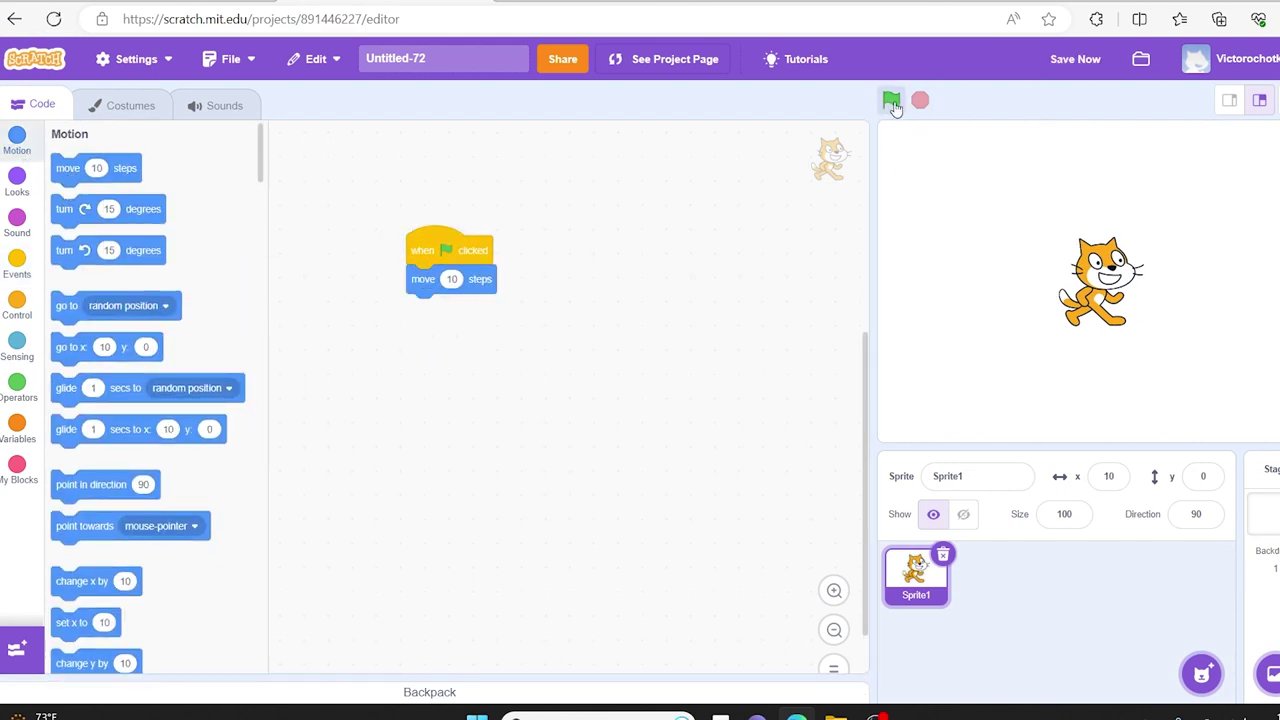Open the Looks blocks category

click(x=17, y=182)
